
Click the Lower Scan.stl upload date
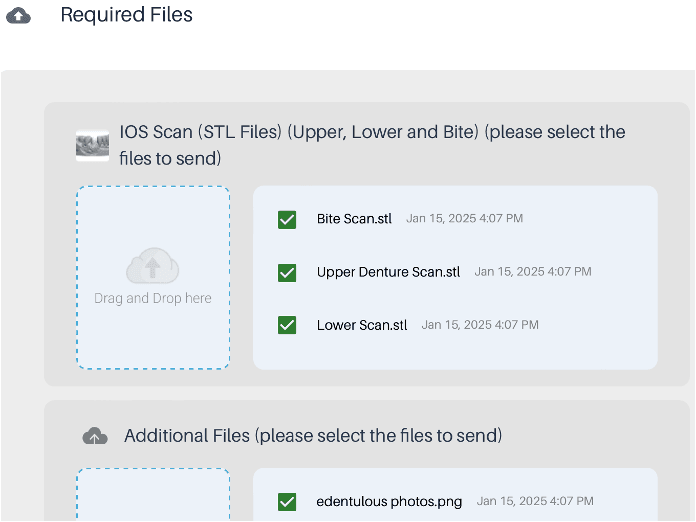click(x=480, y=325)
